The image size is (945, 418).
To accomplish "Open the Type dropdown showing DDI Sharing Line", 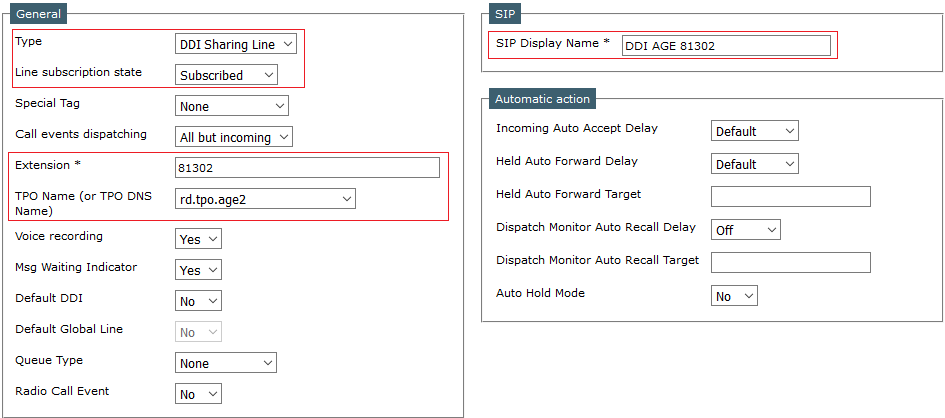I will (236, 44).
